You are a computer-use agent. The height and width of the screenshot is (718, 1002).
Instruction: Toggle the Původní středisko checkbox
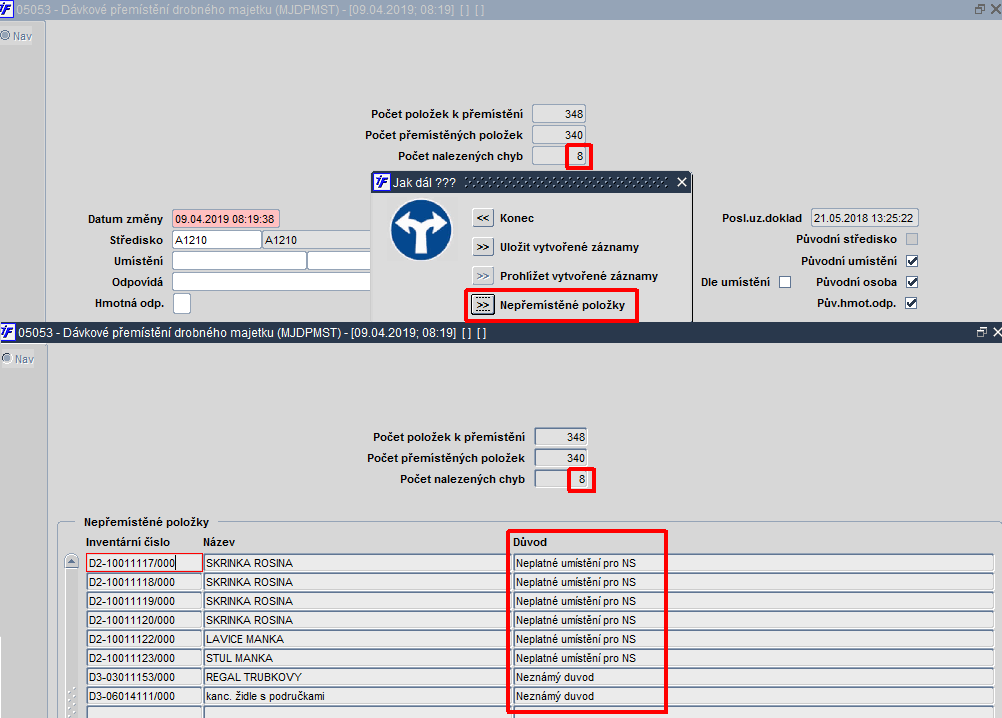coord(912,239)
